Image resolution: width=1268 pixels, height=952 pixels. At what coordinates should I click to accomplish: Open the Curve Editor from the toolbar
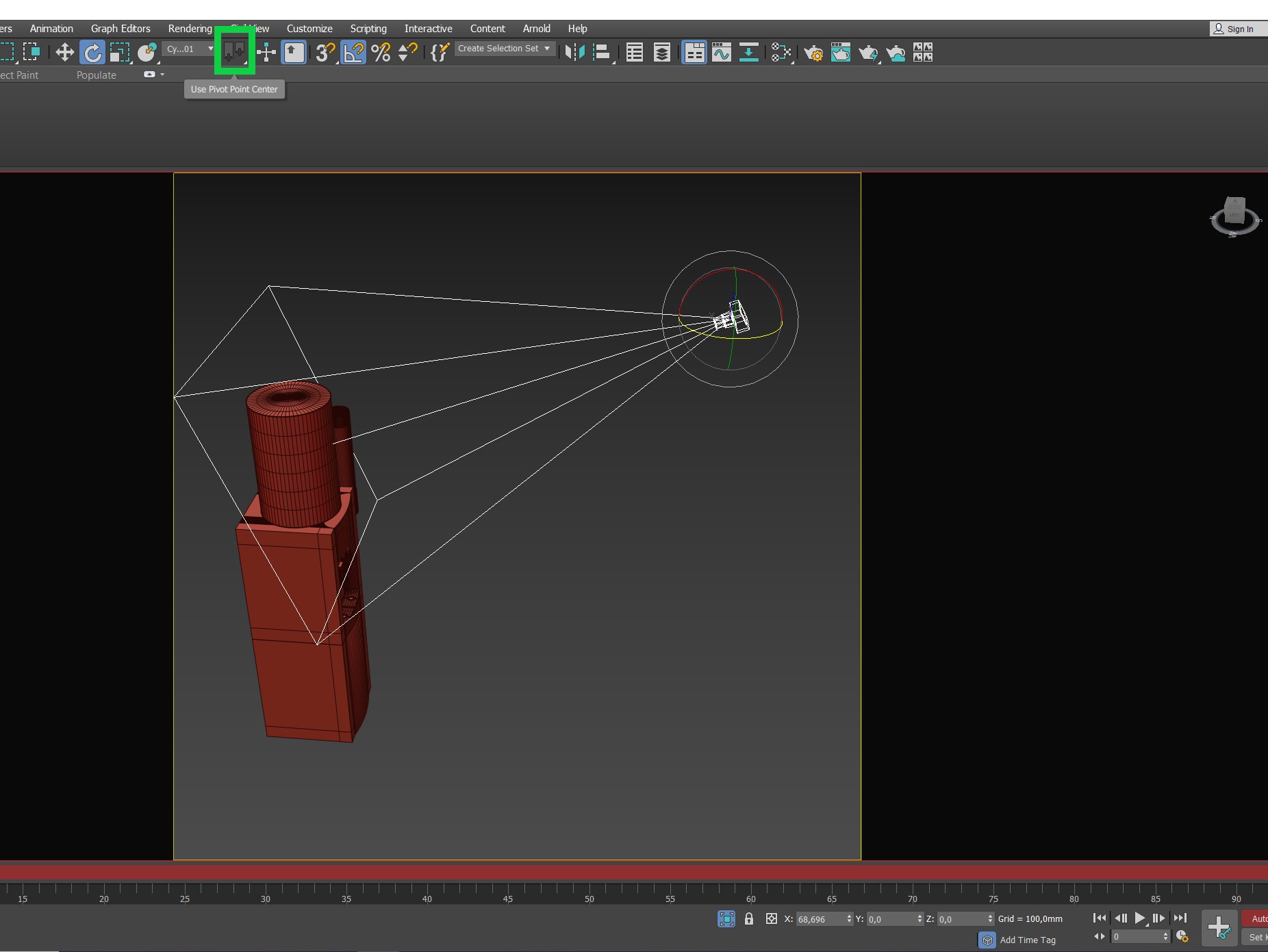coord(721,52)
